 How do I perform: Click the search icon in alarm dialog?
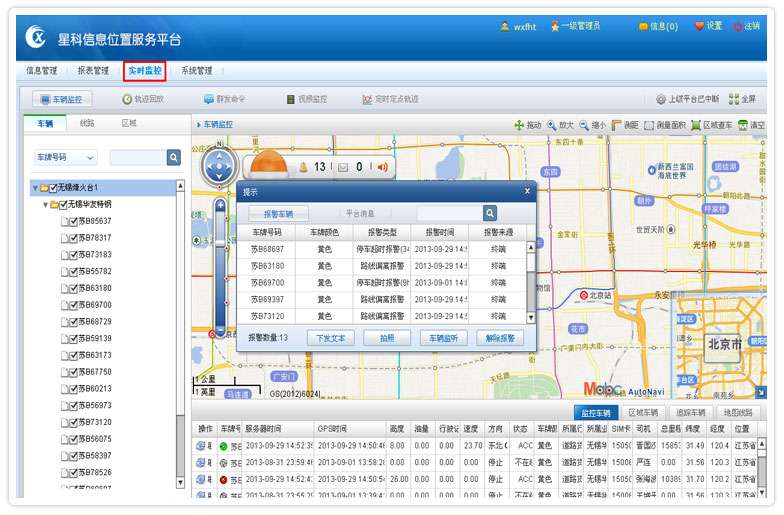[490, 213]
